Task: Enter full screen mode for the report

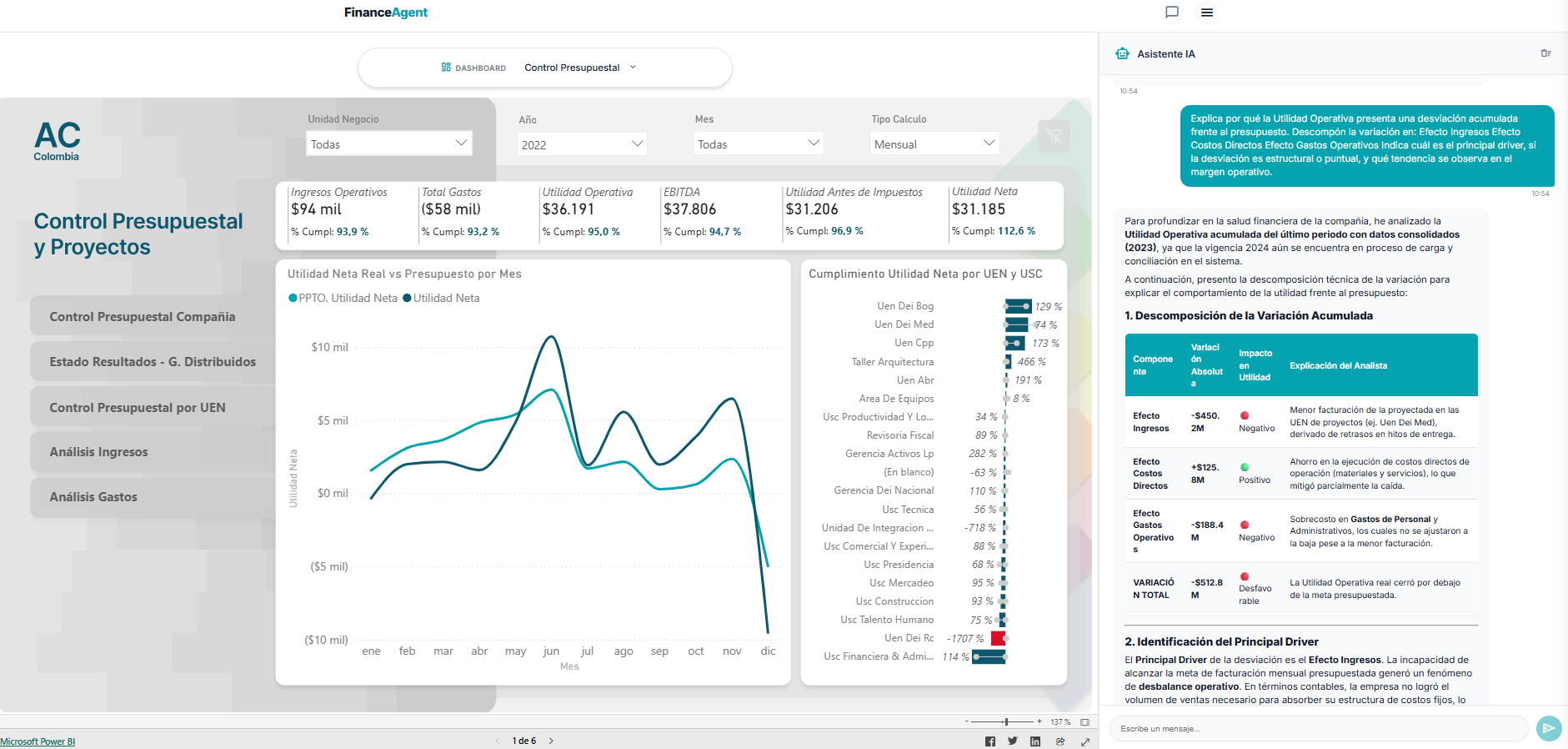Action: (x=1085, y=741)
